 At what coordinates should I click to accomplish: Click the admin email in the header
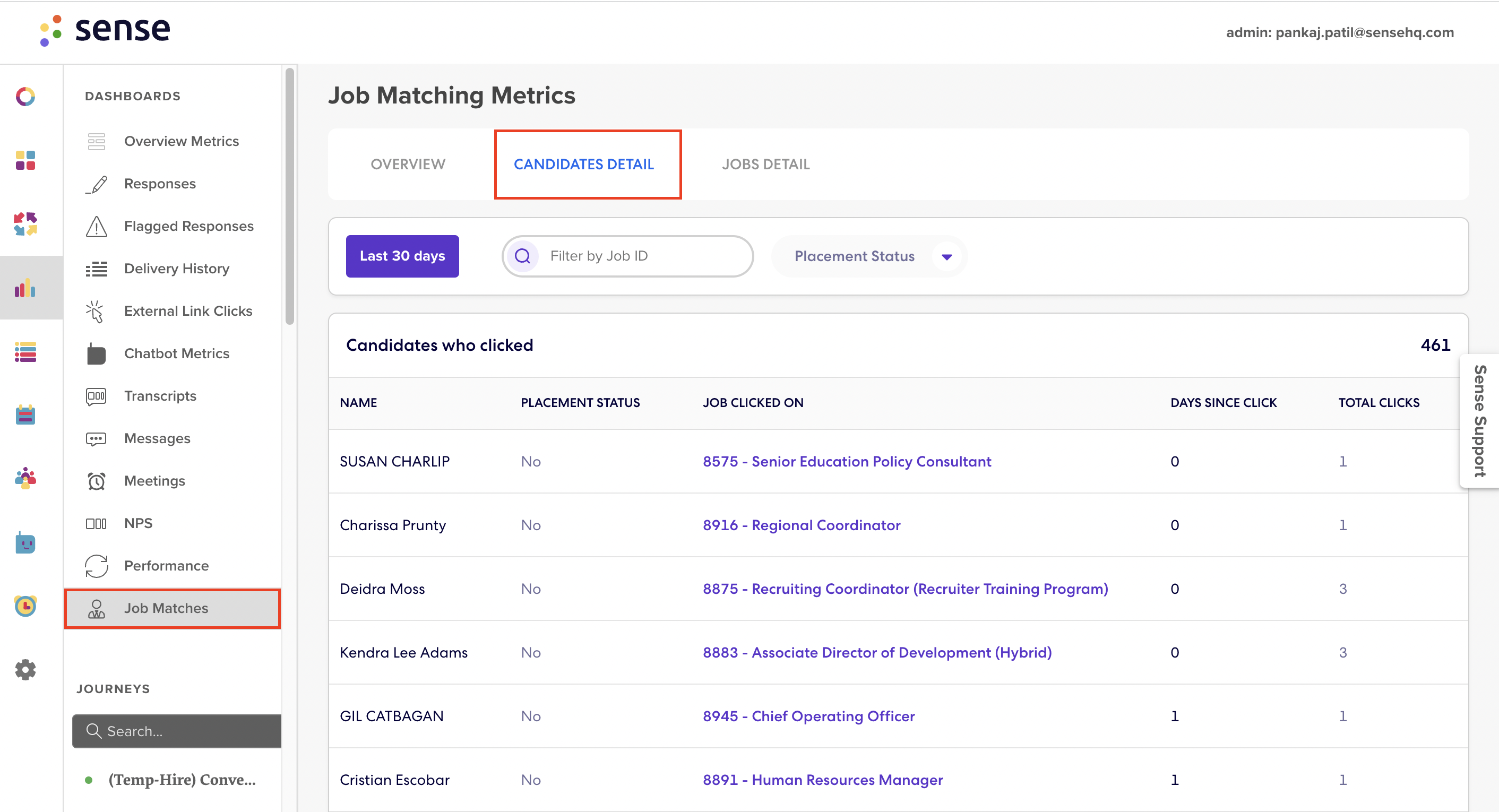(1340, 32)
